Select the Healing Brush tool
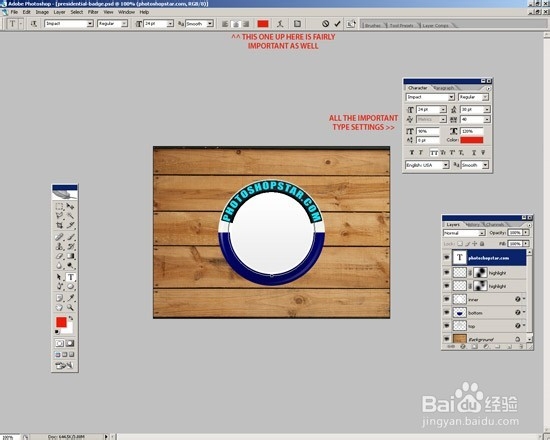 pos(59,237)
